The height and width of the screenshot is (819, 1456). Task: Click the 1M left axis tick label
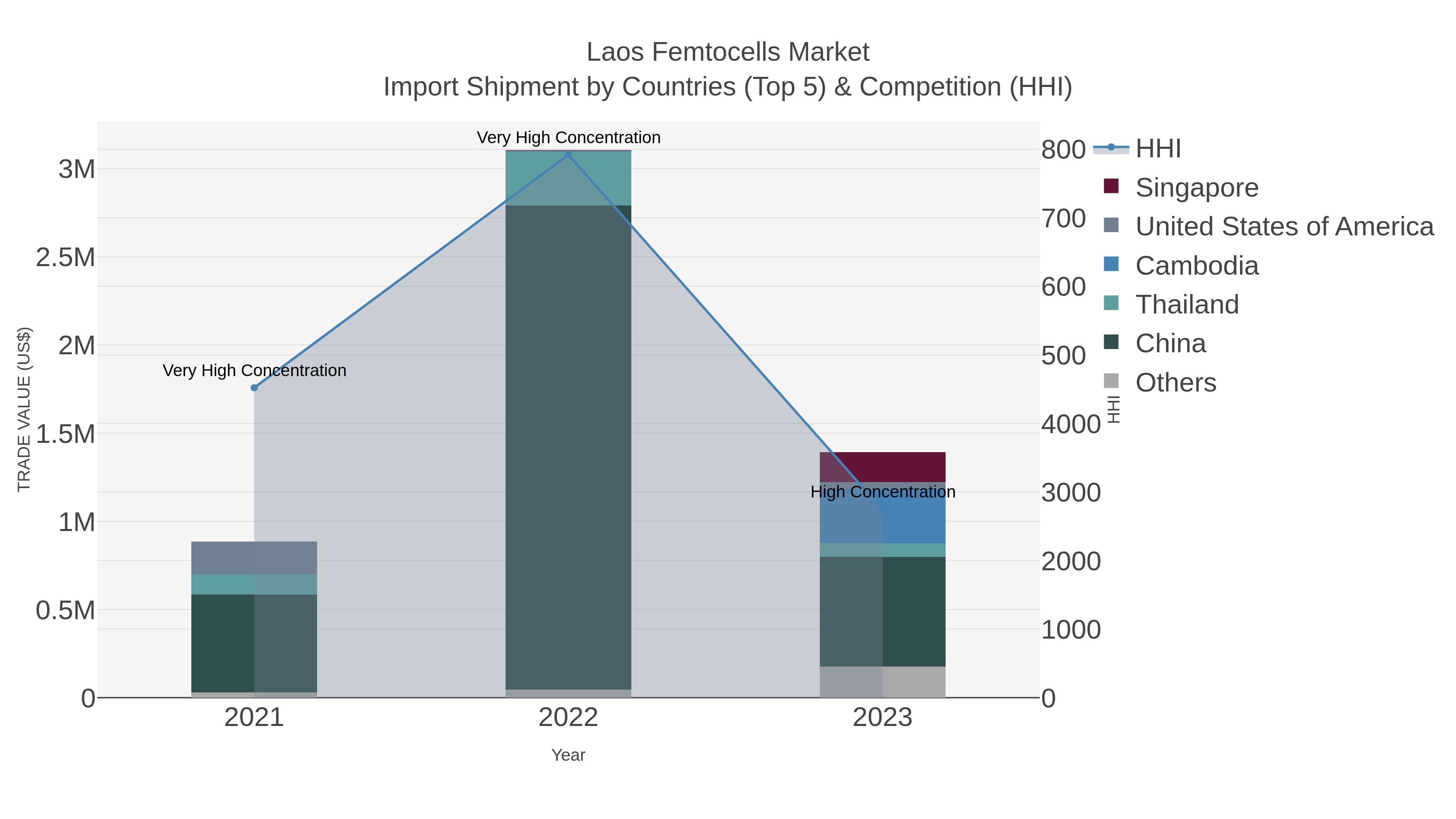click(x=77, y=522)
